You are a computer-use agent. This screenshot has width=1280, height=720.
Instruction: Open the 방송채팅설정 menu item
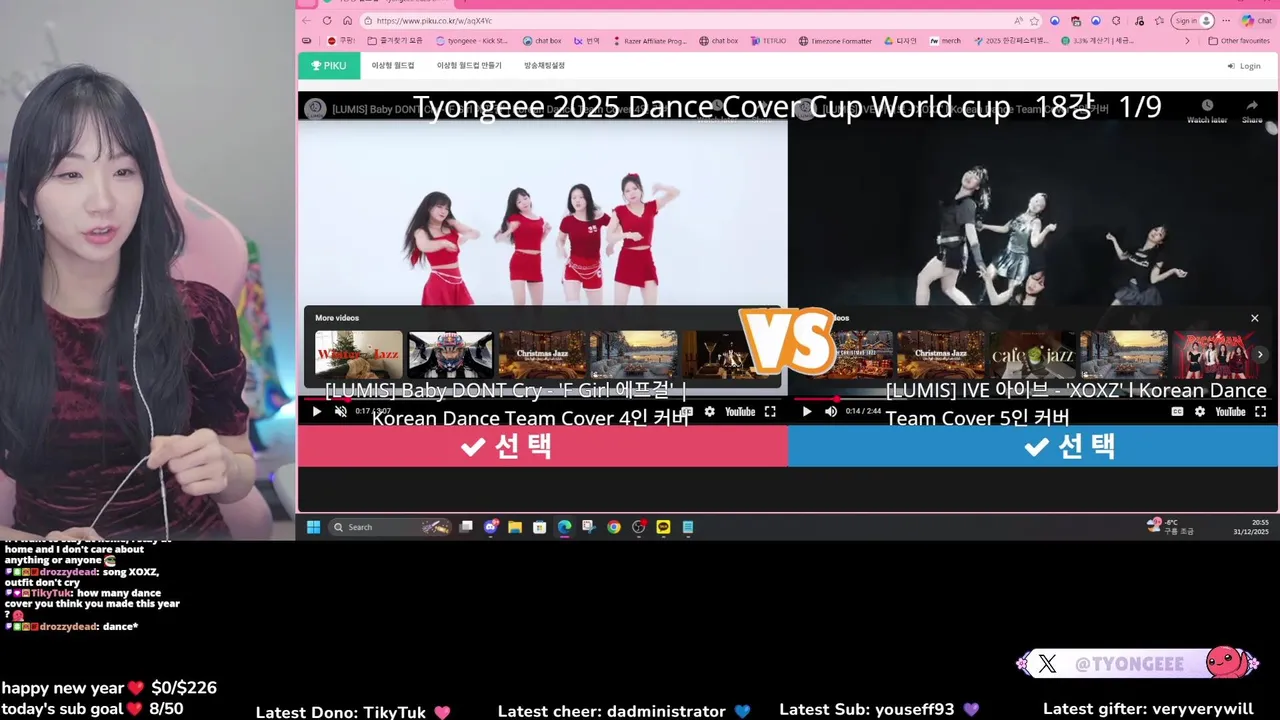545,66
